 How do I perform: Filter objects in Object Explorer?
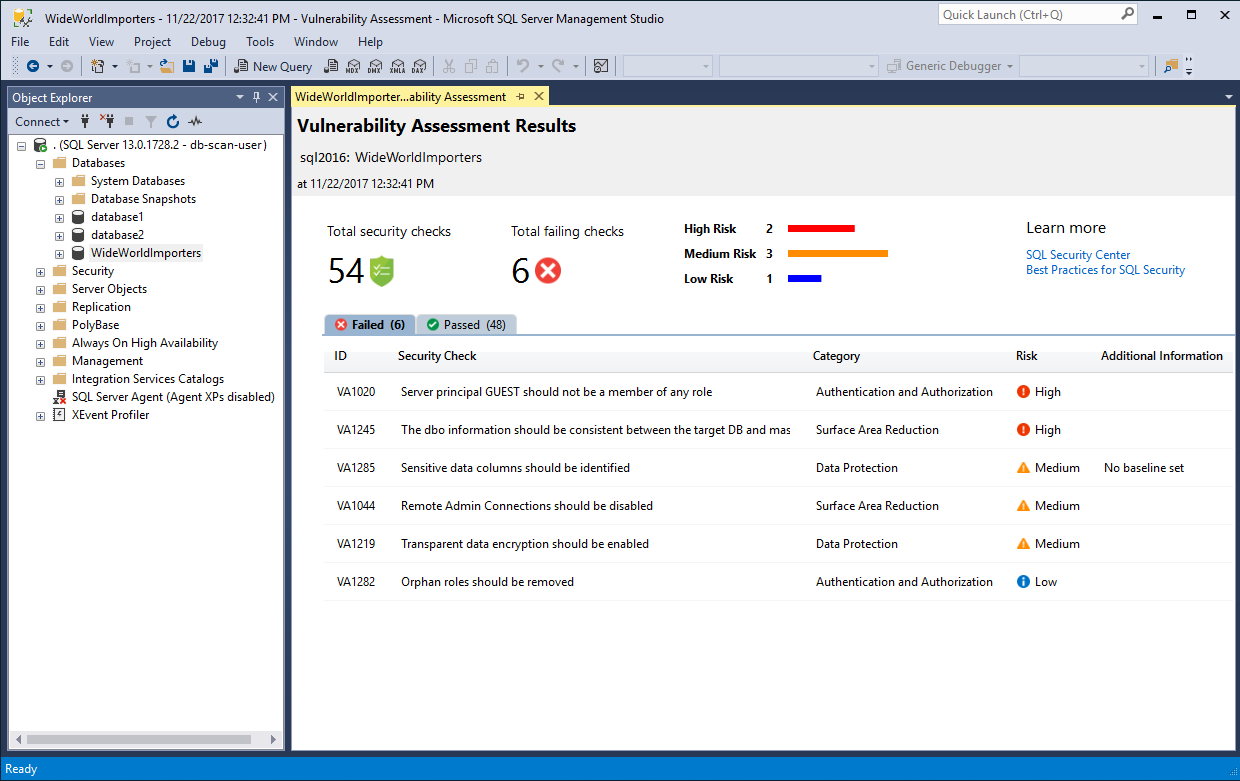150,121
